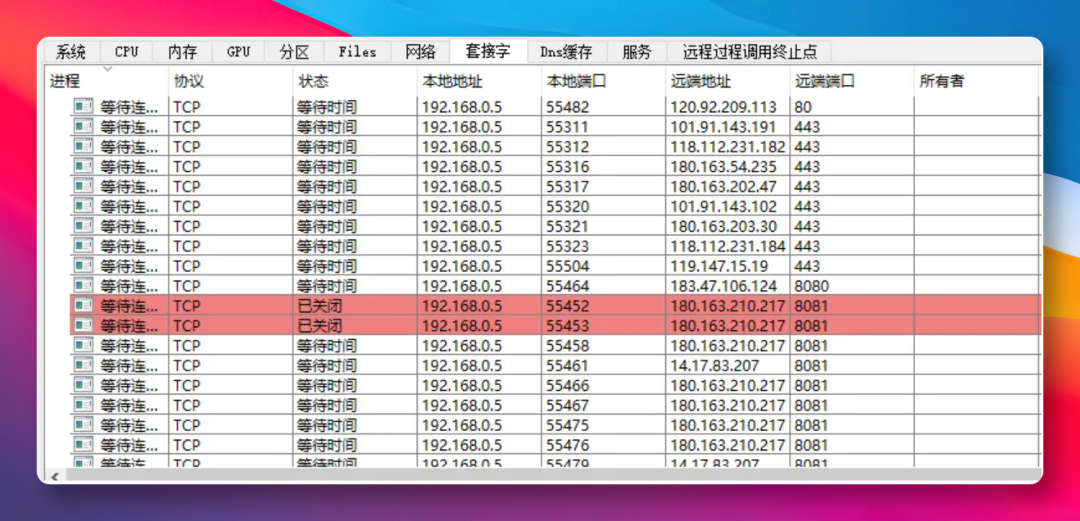Switch to the 系统 tab
Image resolution: width=1080 pixels, height=521 pixels.
(x=71, y=52)
